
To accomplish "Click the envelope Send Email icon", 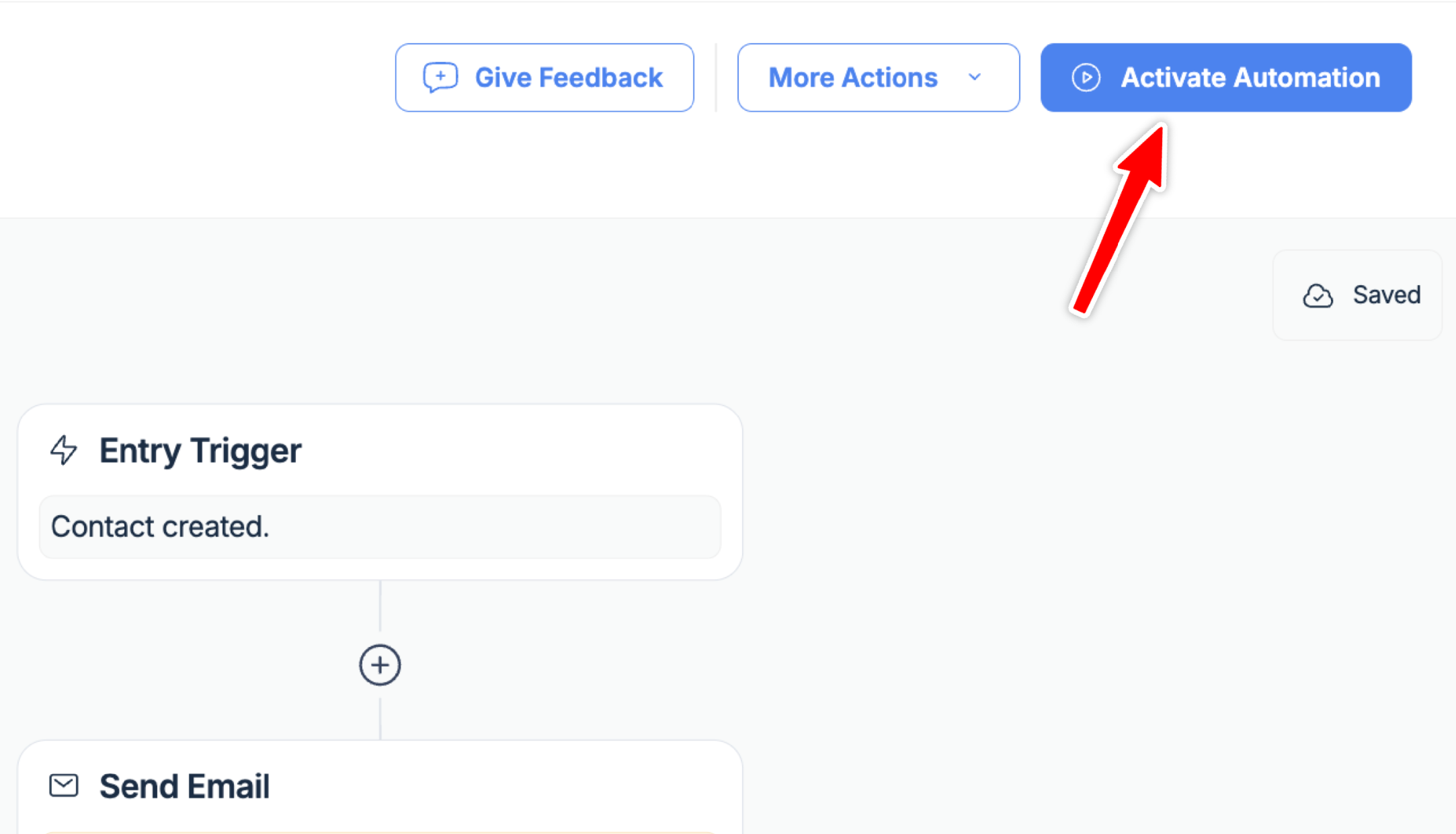I will pos(64,786).
